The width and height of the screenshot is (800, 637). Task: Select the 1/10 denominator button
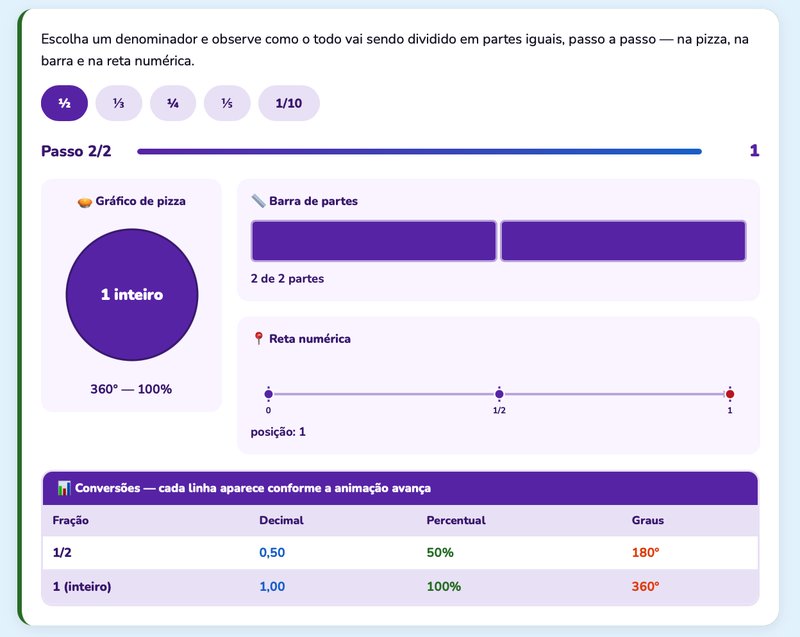tap(289, 103)
